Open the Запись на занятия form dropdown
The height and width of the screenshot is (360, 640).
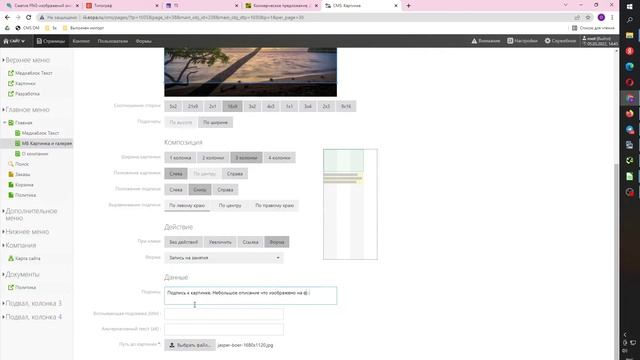pyautogui.click(x=224, y=258)
